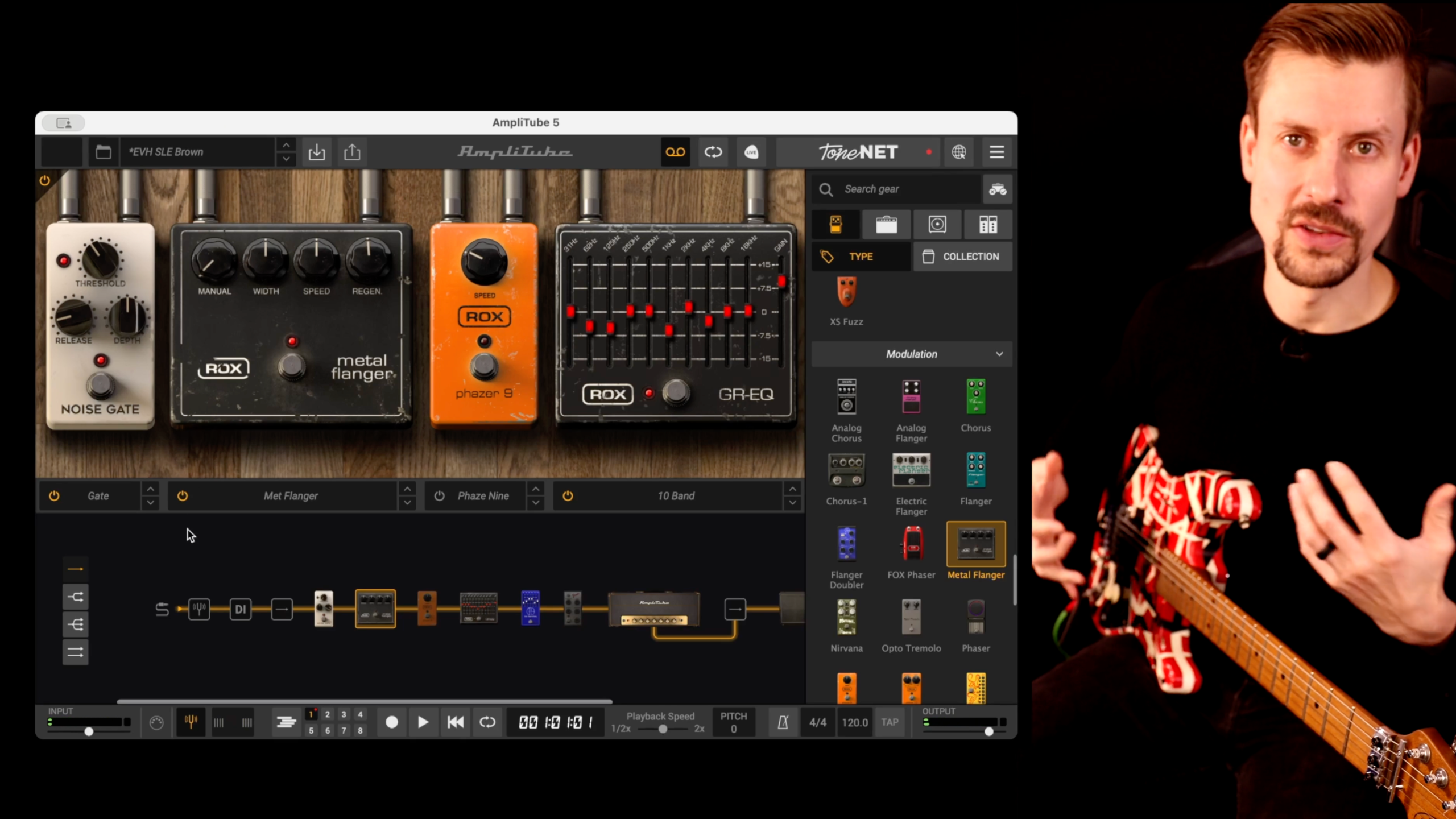
Task: Click the custom shop cart icon
Action: tap(998, 189)
